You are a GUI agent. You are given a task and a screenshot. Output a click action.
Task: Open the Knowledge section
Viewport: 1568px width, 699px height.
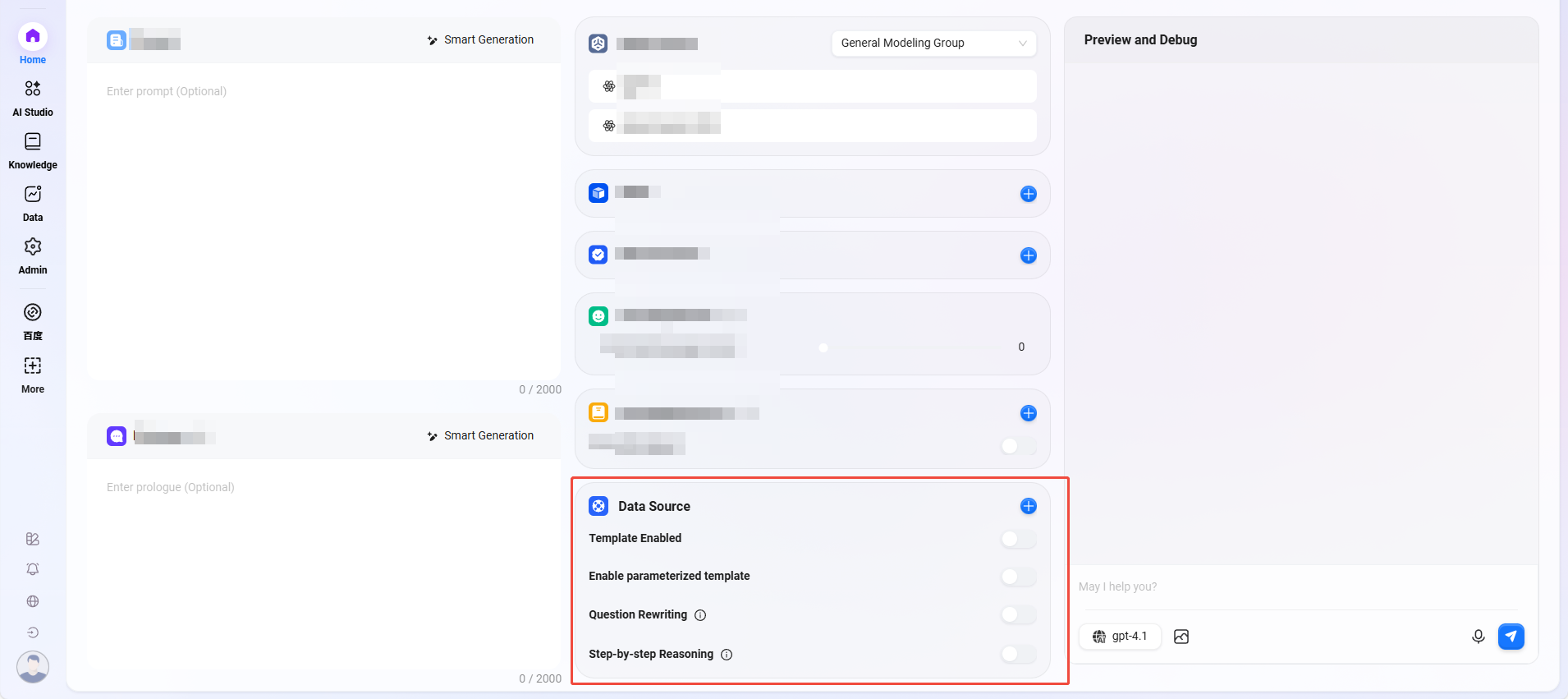[x=33, y=150]
